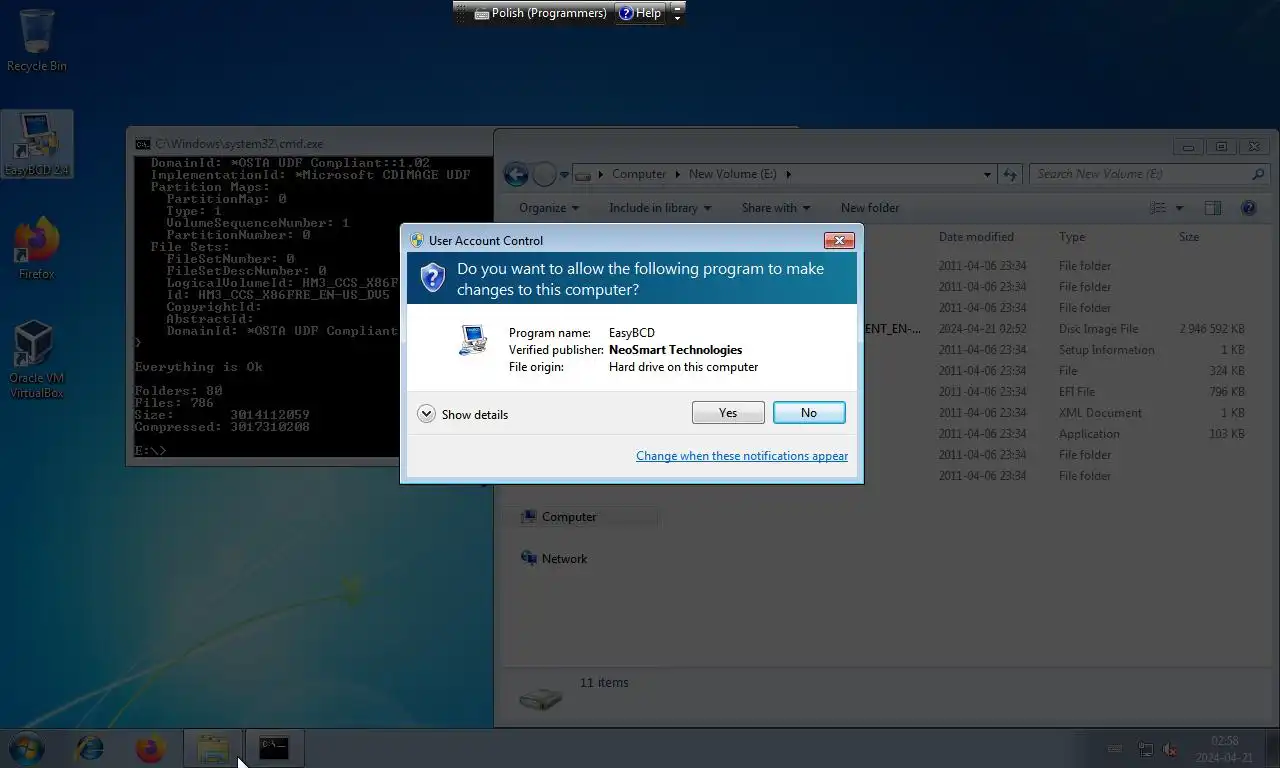Screen dimensions: 1280x768
Task: Click the muted volume tray icon
Action: tap(1170, 749)
